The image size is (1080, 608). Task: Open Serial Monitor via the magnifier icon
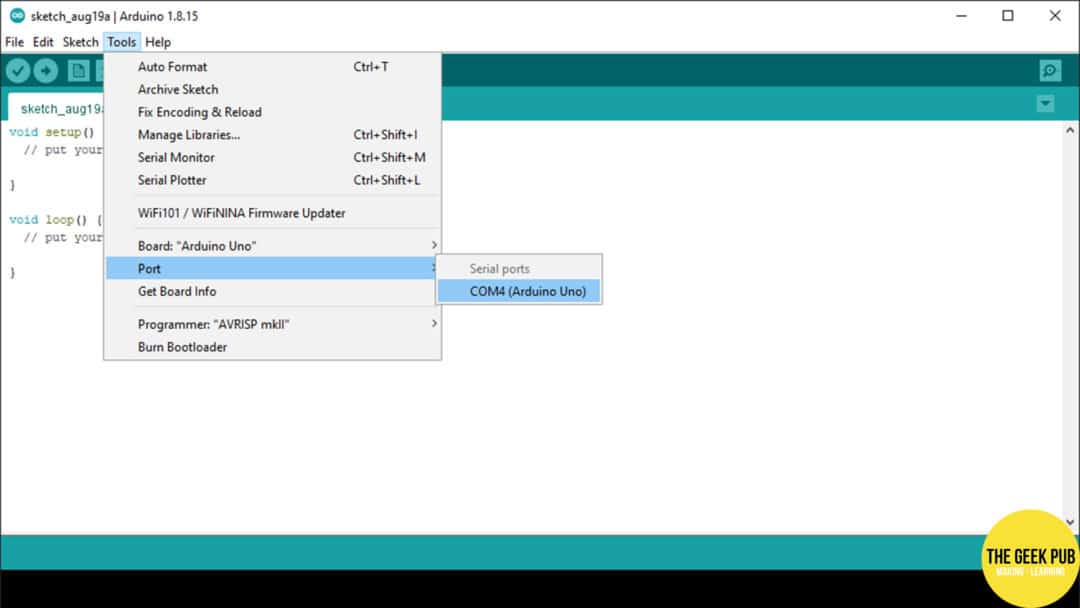1048,70
